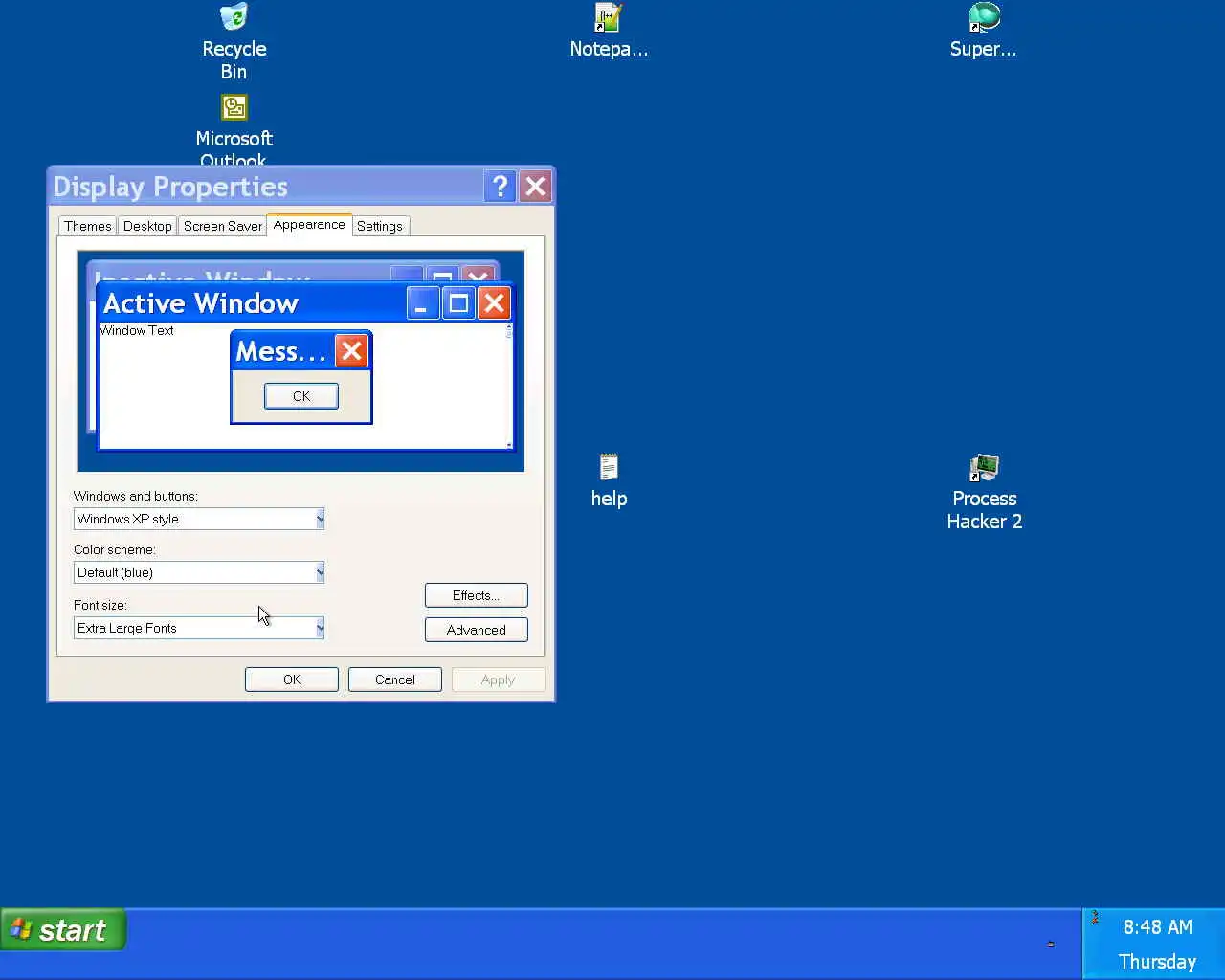Click the system tray notification icon

click(x=1095, y=917)
